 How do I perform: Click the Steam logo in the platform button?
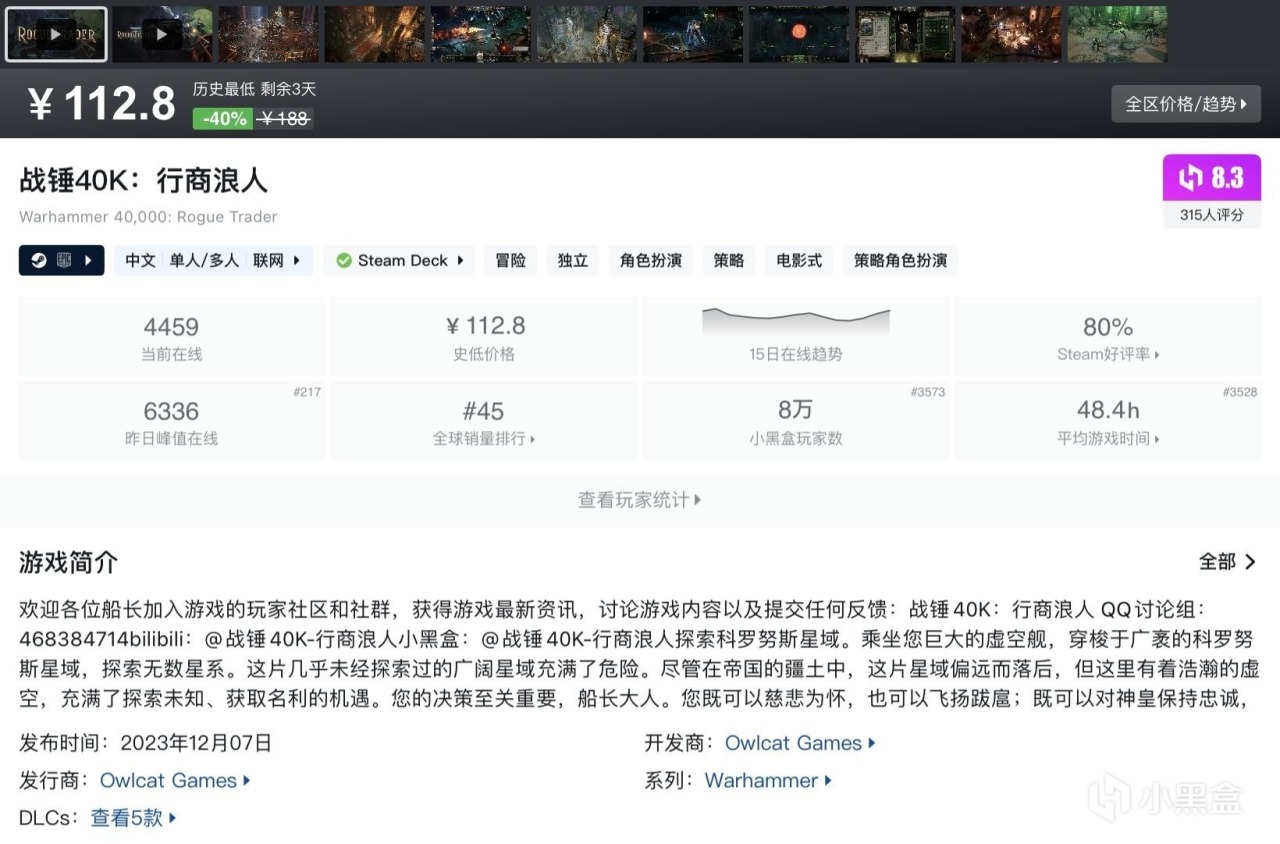point(39,261)
